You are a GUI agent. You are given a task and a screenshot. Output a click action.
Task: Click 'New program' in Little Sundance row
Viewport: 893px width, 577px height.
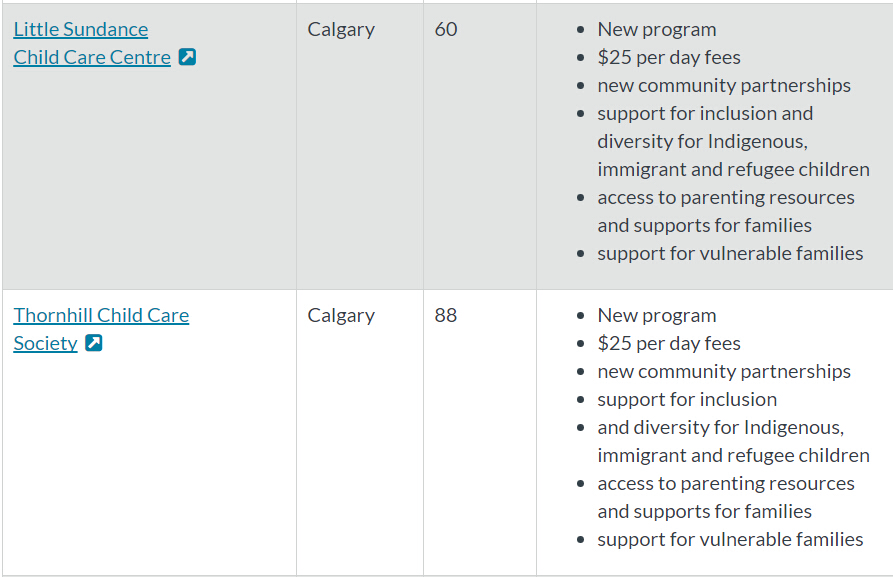(657, 30)
